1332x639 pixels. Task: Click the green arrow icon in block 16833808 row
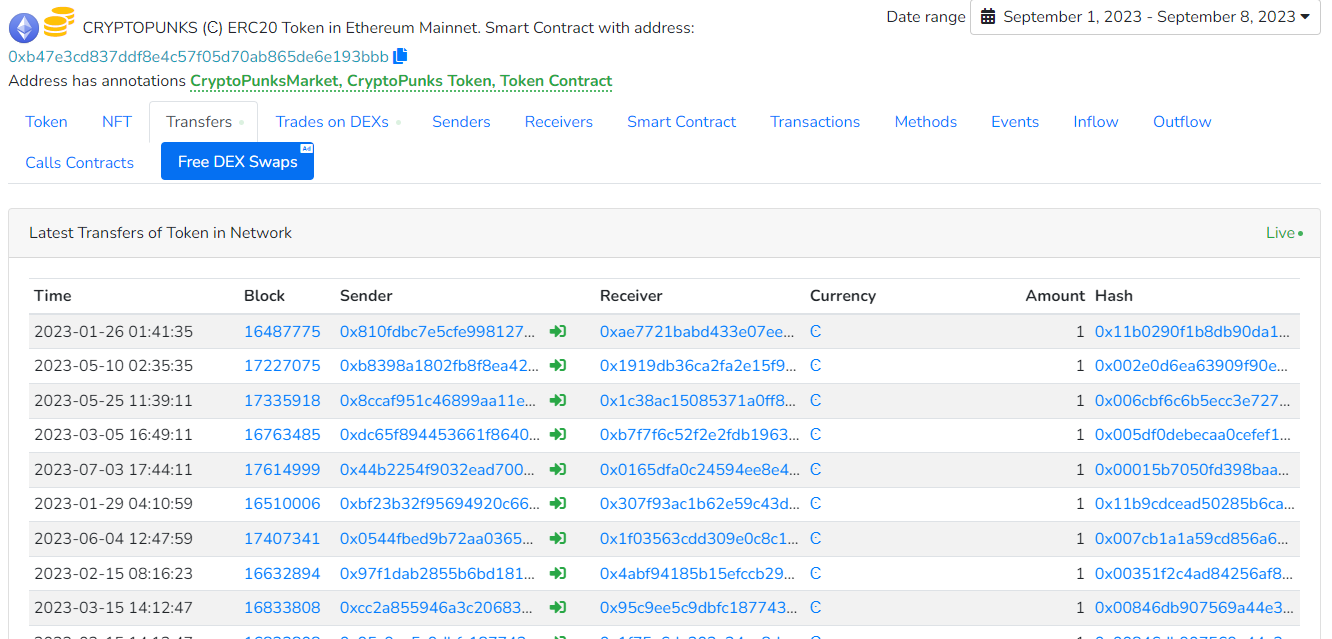[x=558, y=608]
